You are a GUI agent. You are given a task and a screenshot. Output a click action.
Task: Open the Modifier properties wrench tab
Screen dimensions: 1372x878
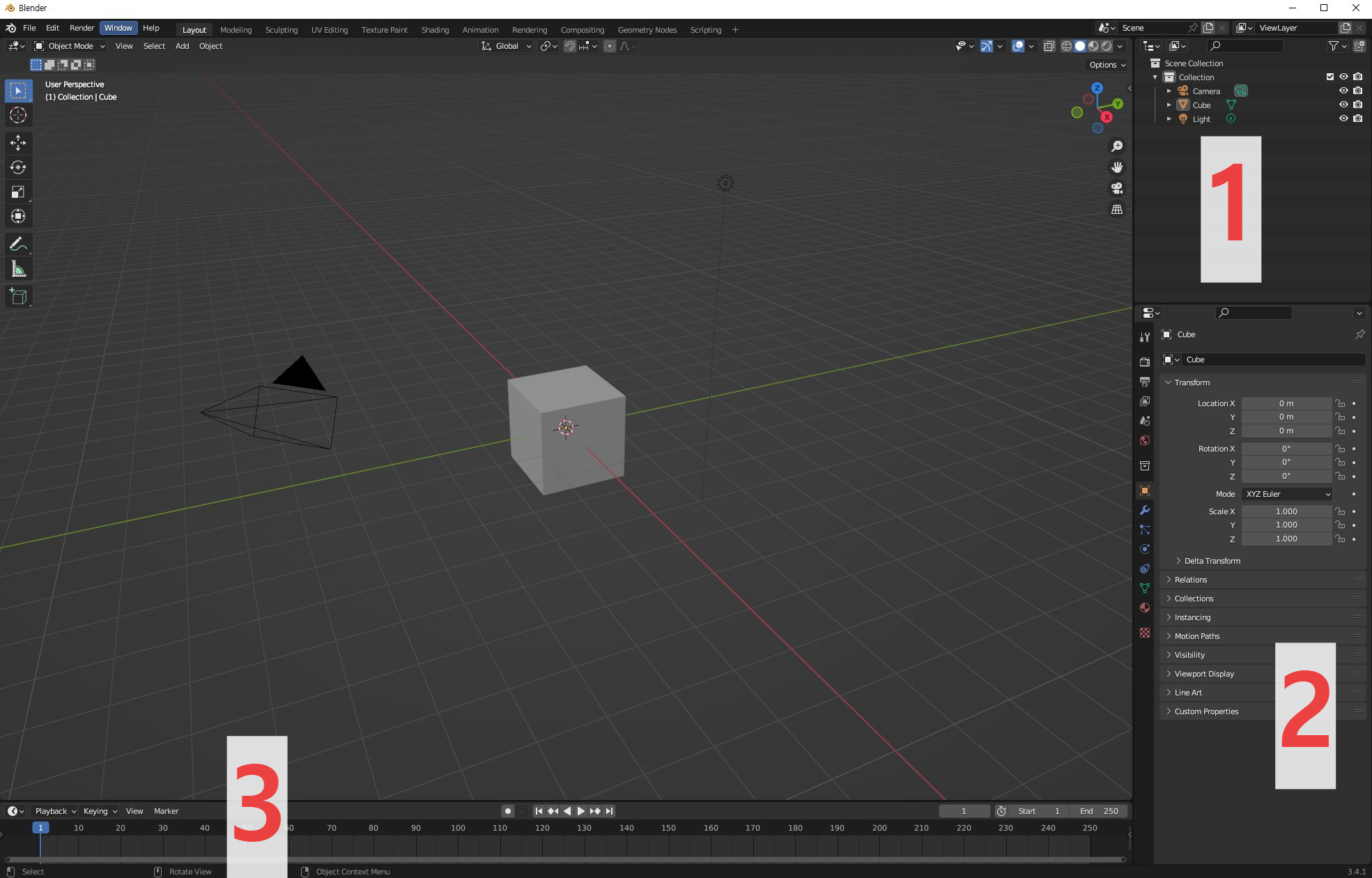coord(1144,510)
